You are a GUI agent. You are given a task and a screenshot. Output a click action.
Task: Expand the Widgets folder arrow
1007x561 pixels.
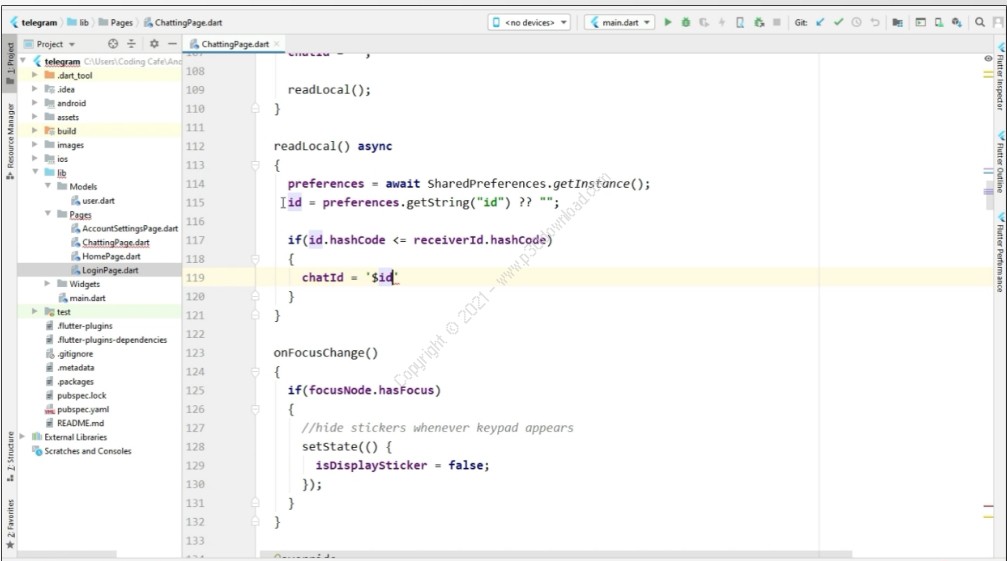pyautogui.click(x=48, y=284)
